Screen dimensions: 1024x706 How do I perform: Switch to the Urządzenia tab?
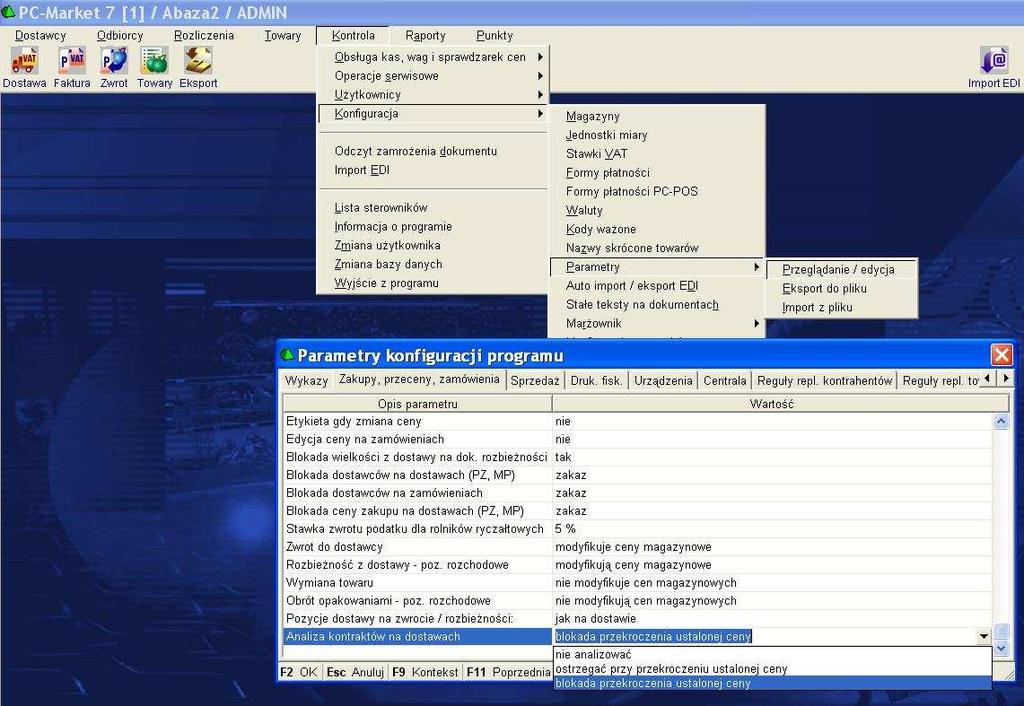pyautogui.click(x=663, y=381)
